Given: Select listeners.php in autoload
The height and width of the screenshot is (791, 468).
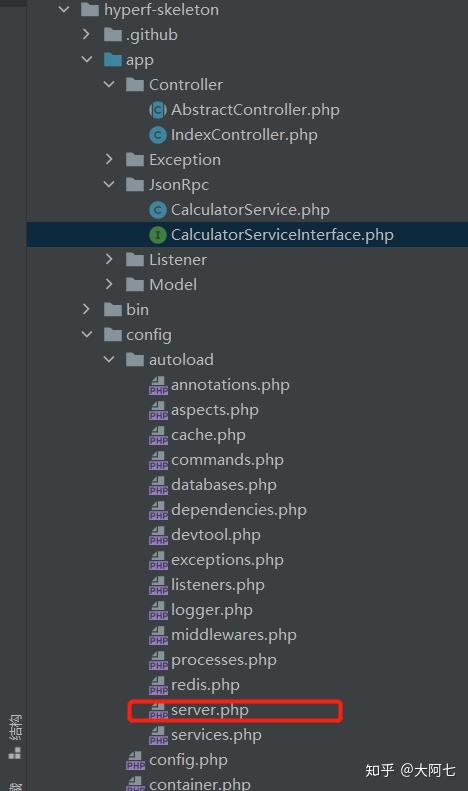Looking at the screenshot, I should pos(218,585).
